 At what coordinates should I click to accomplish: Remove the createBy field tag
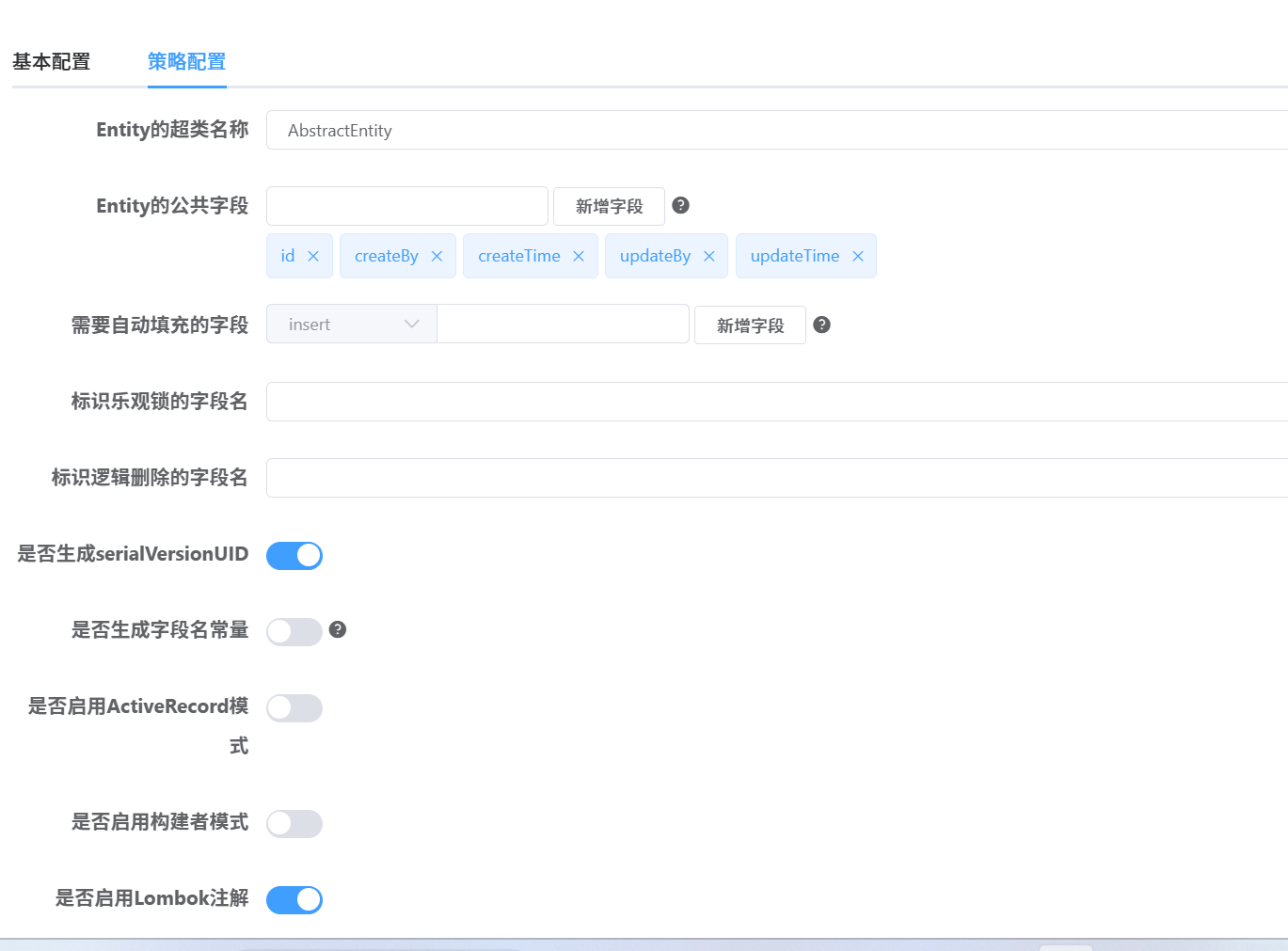point(437,255)
